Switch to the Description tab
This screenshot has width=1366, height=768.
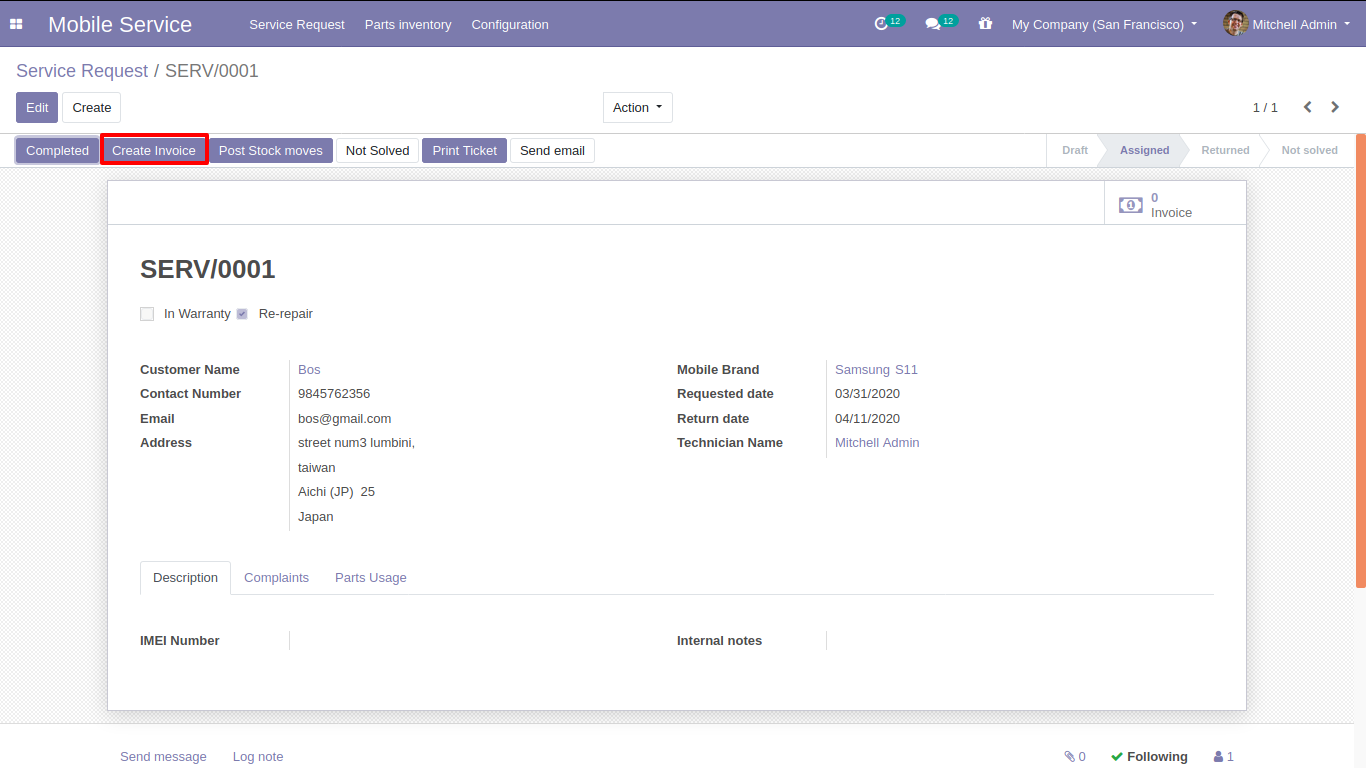pos(186,578)
